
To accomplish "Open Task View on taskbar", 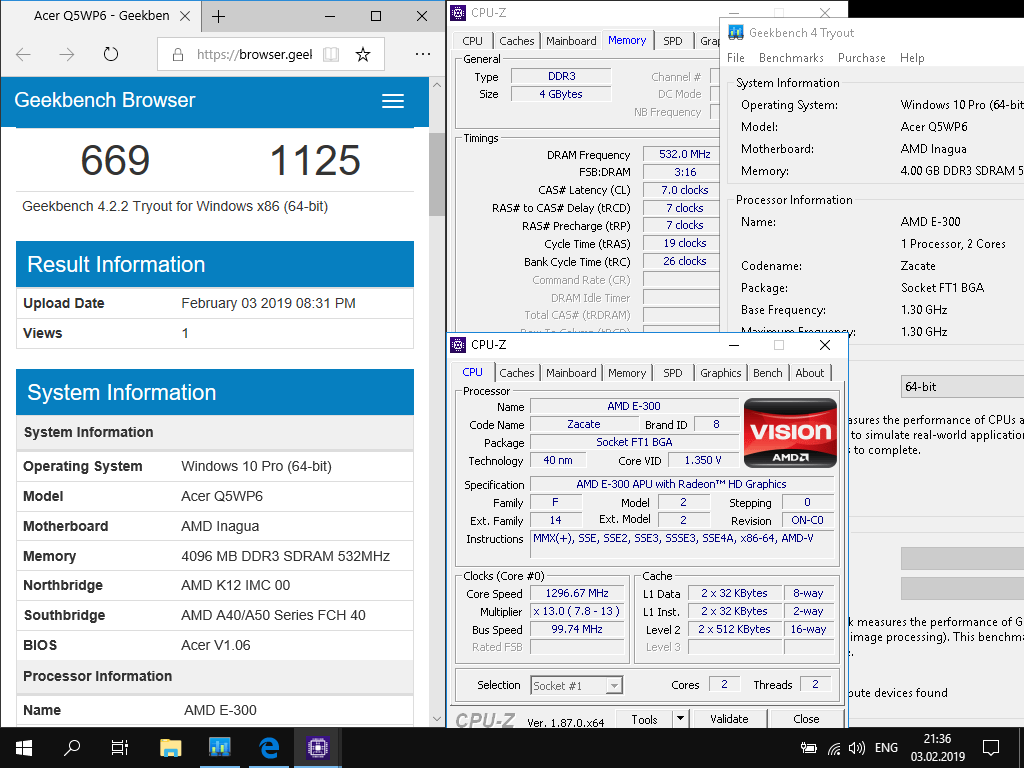I will tap(120, 748).
